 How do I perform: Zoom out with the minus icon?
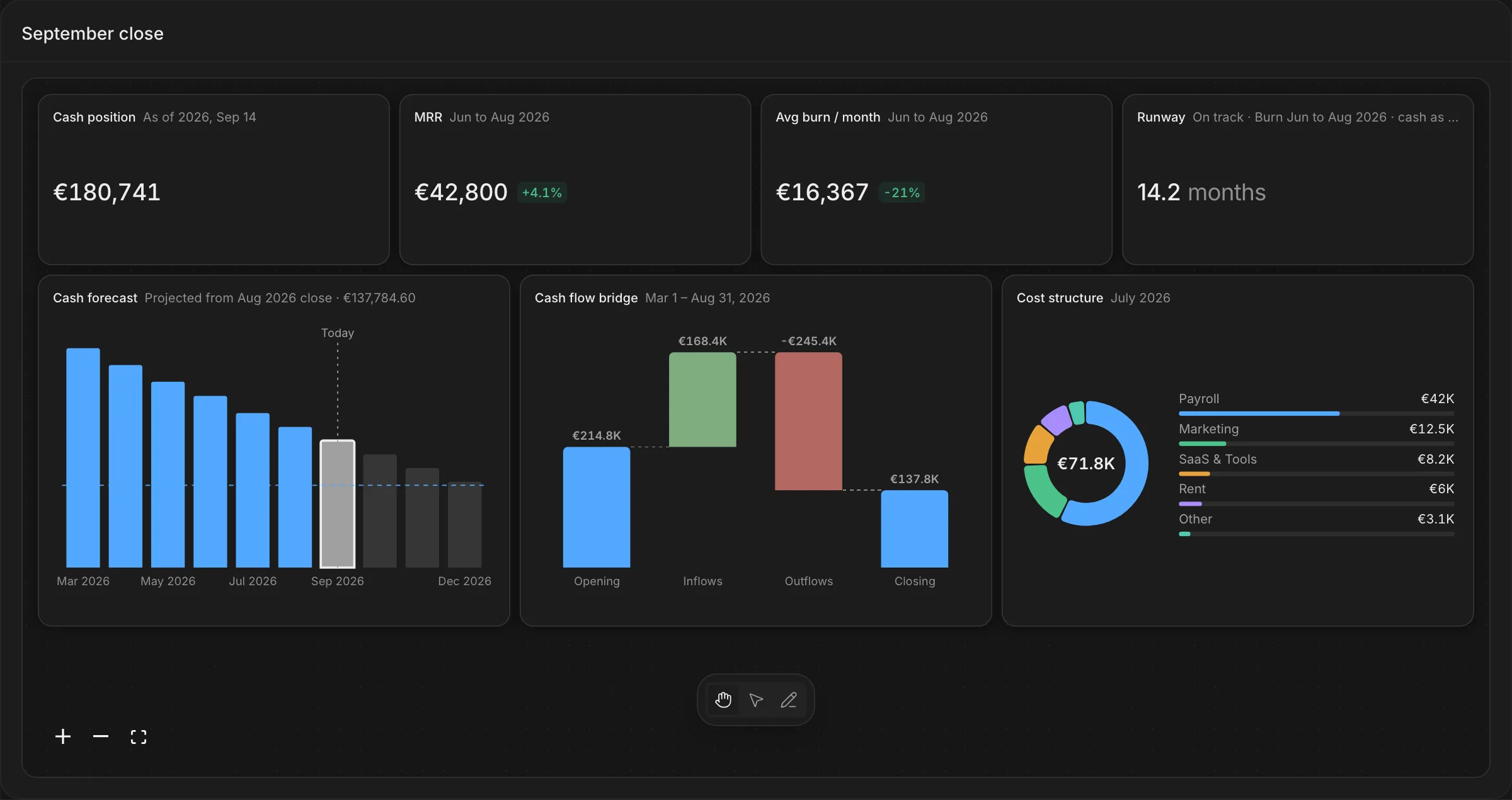tap(101, 736)
